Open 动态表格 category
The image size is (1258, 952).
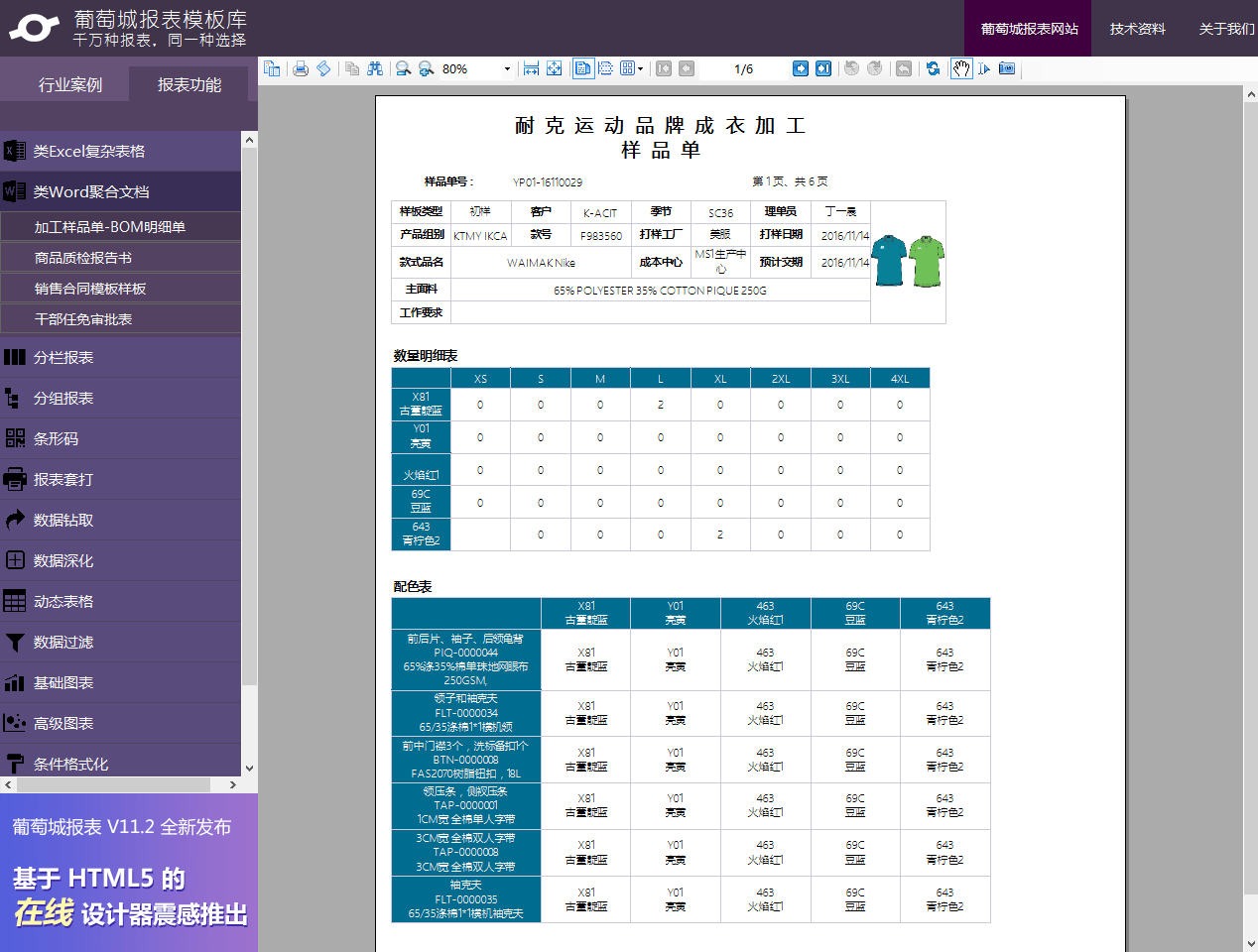coord(120,601)
